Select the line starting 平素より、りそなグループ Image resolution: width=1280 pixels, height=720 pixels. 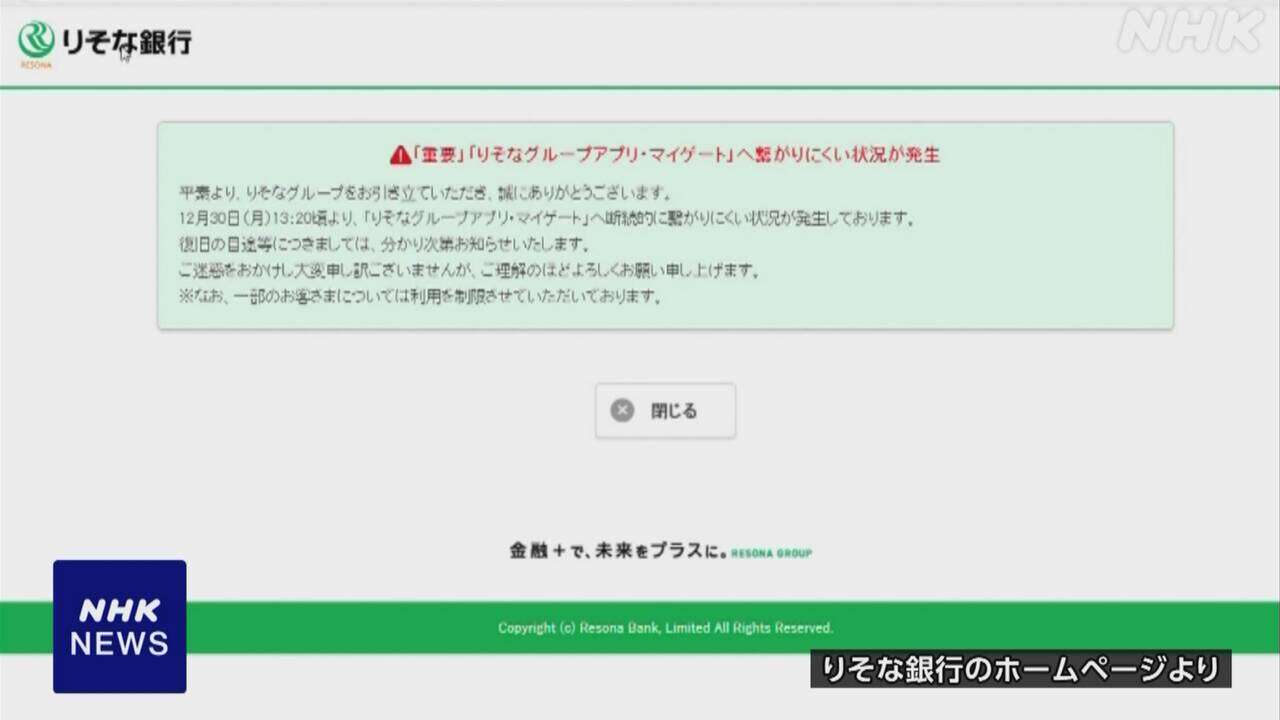pyautogui.click(x=425, y=191)
